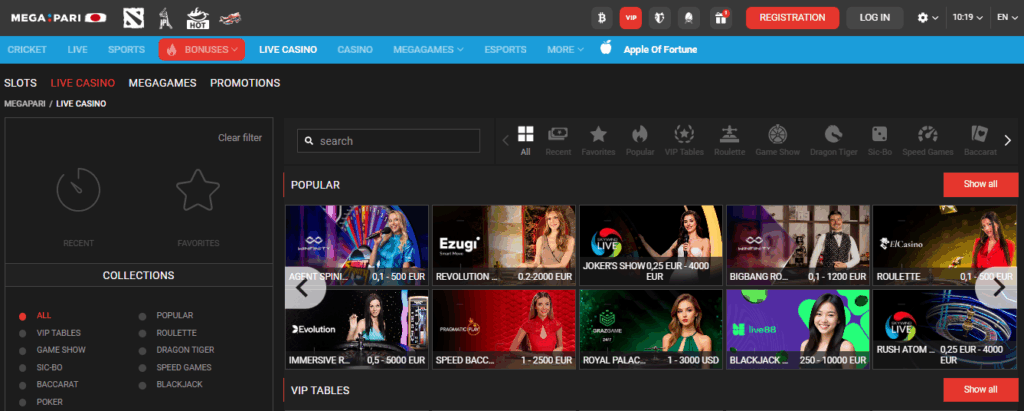Open the Apple Of Fortune link
The height and width of the screenshot is (411, 1024).
click(660, 50)
